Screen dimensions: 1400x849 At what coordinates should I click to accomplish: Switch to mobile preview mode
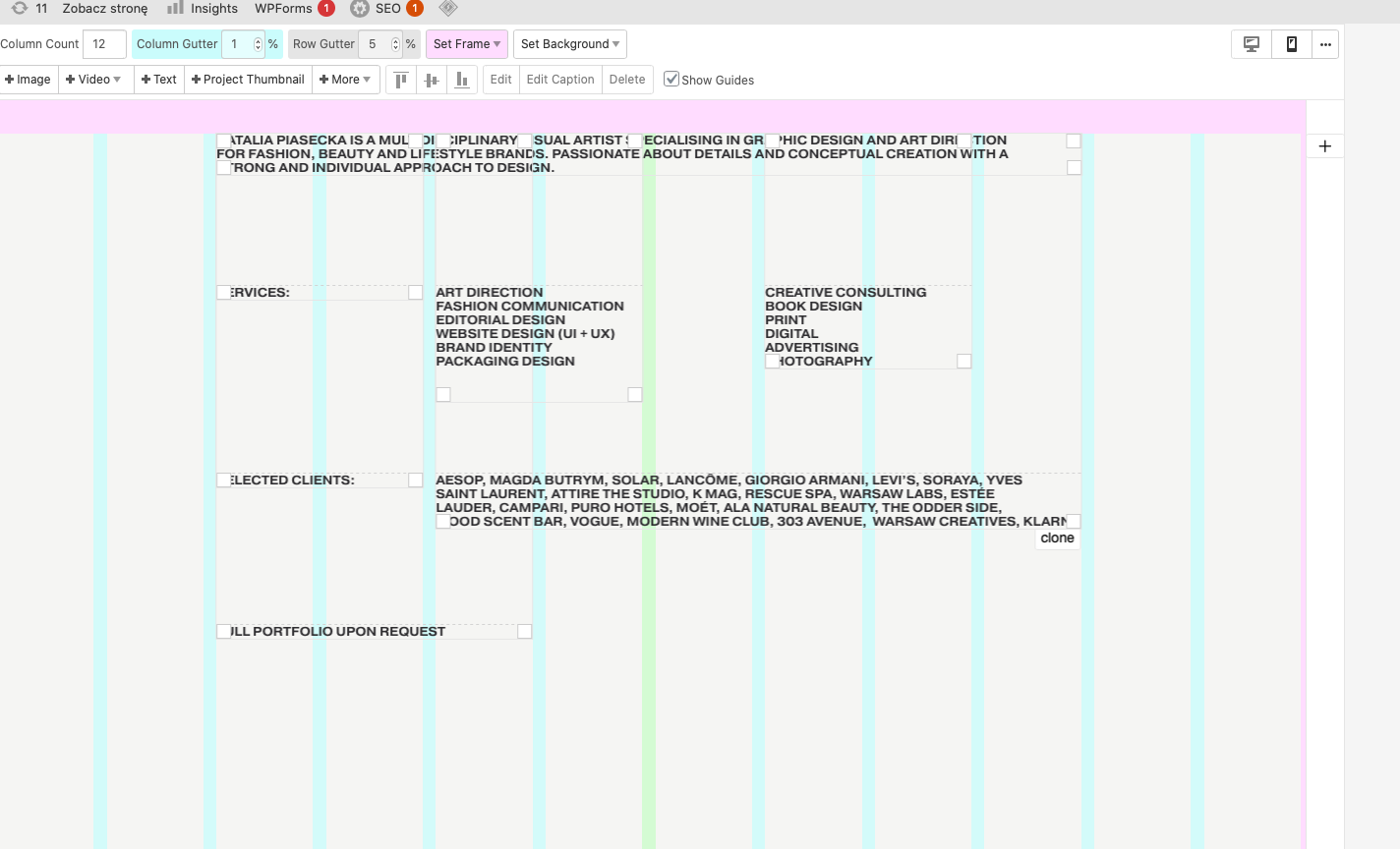tap(1290, 44)
